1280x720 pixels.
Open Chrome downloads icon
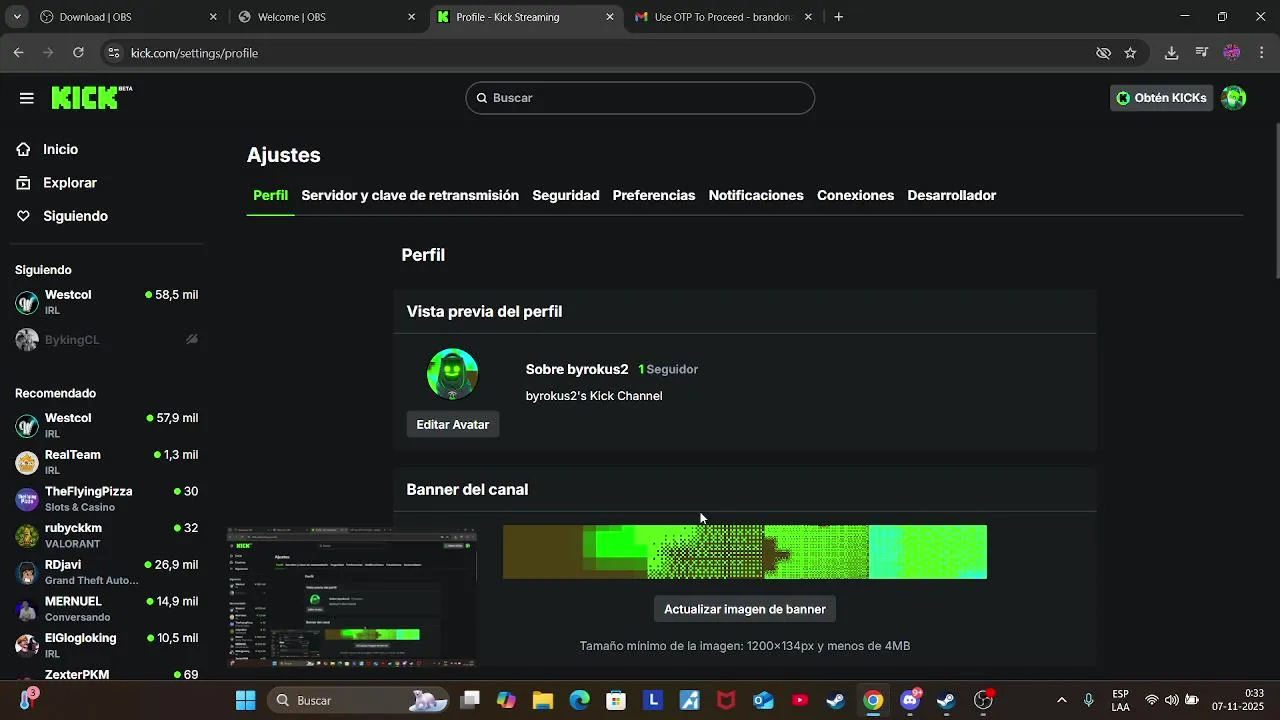[x=1171, y=53]
